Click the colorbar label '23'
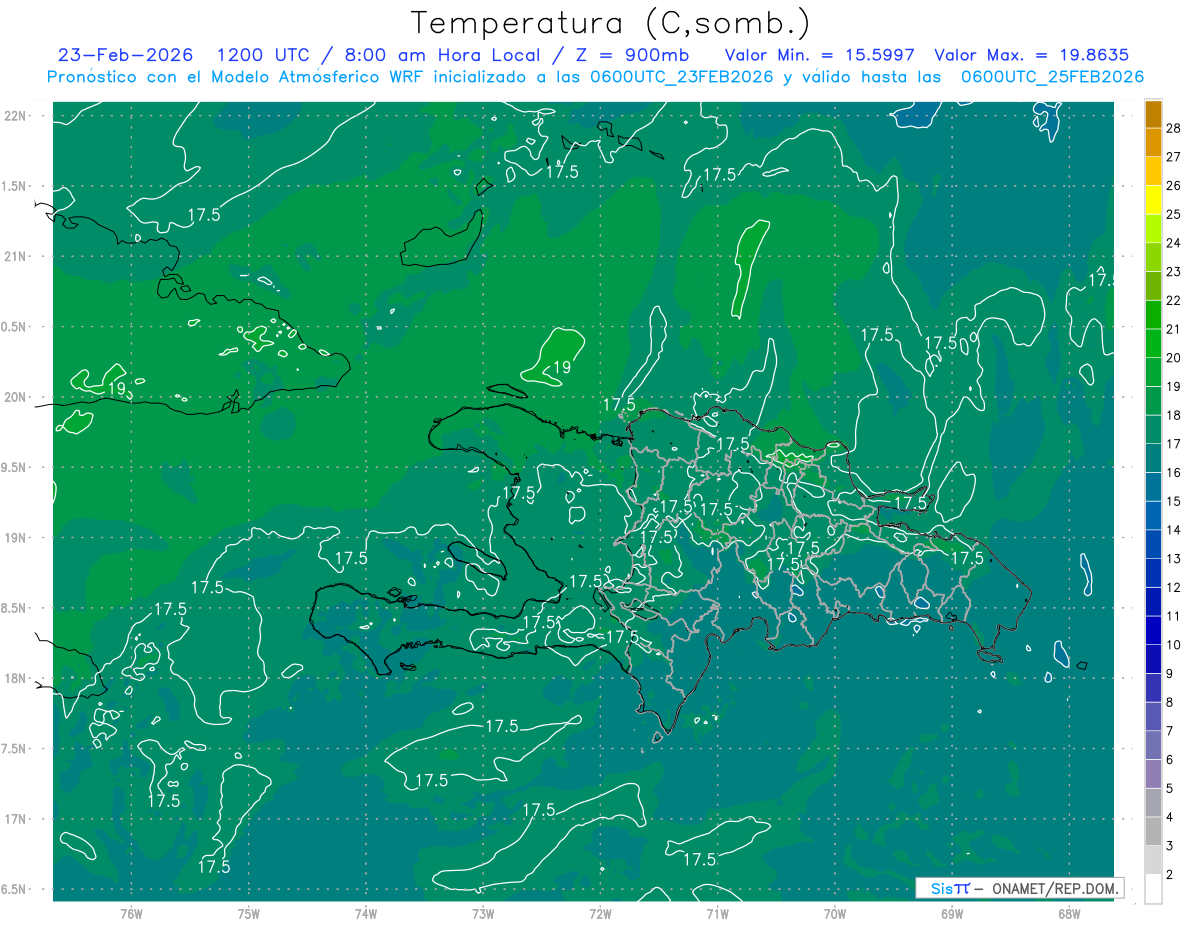 point(1173,272)
